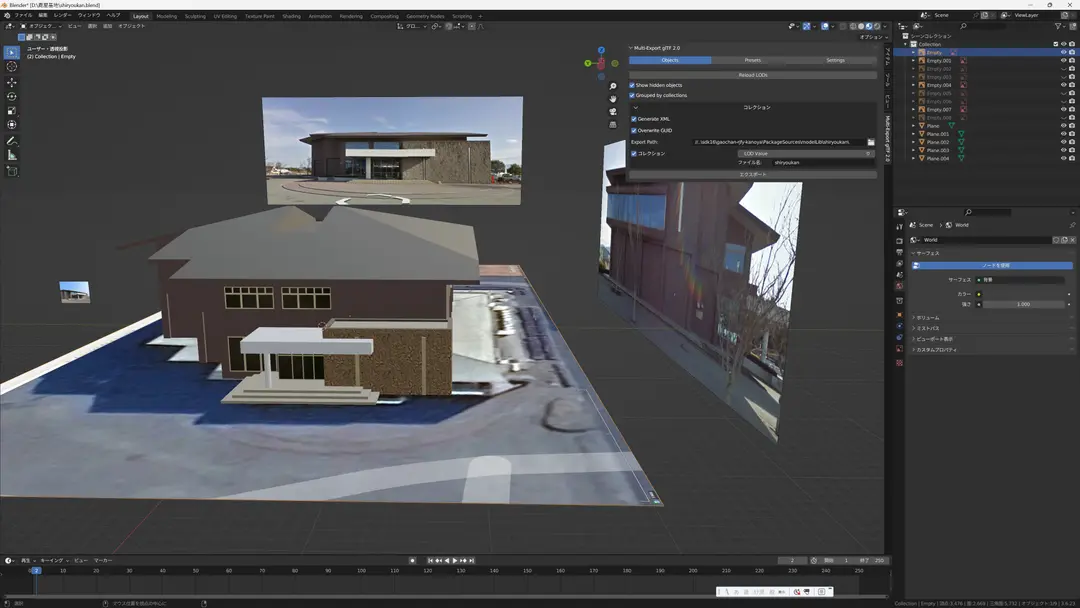
Task: Show Empty.002 with its hidden-eye icon
Action: pos(1063,69)
